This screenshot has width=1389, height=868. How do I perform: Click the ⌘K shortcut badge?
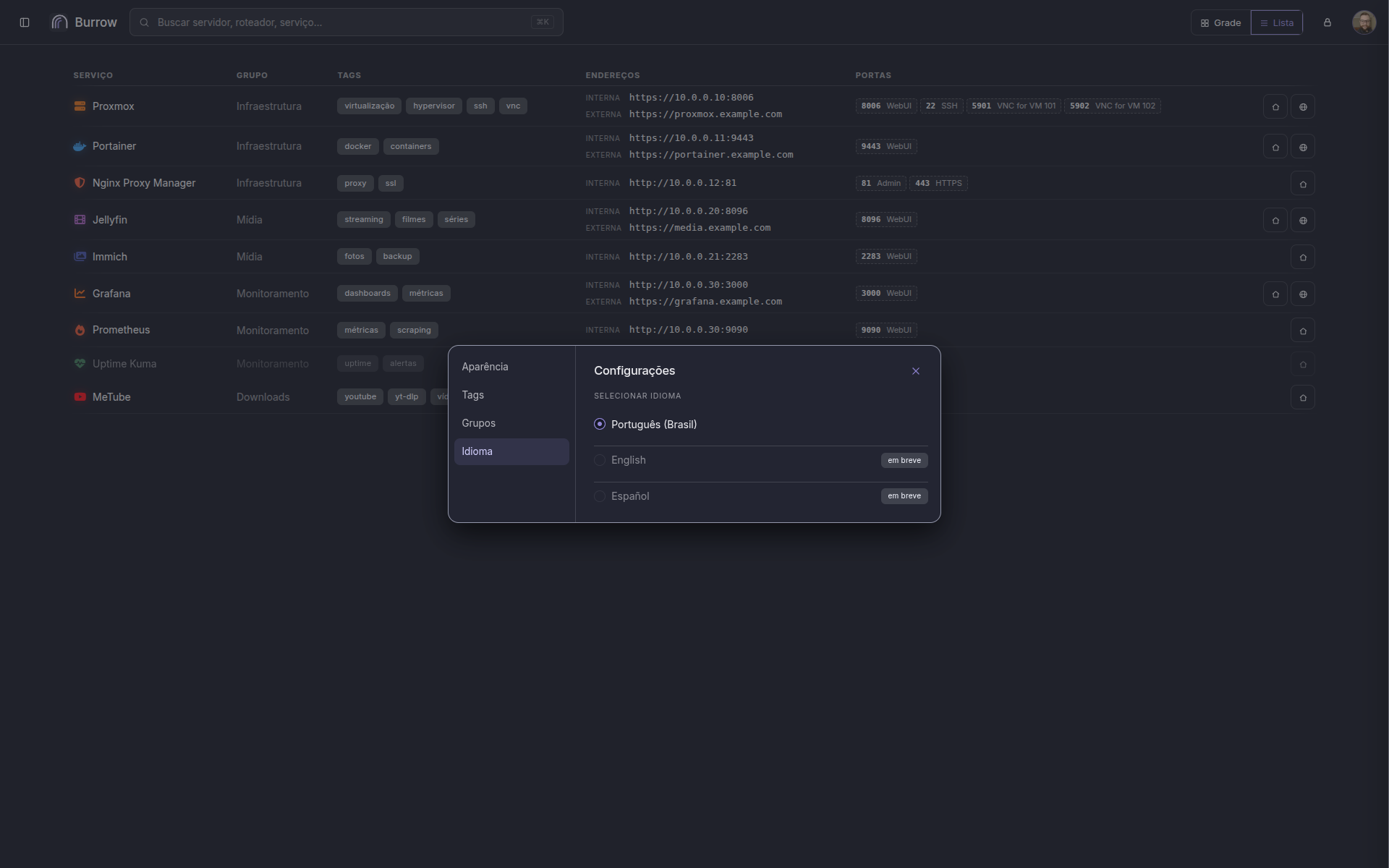coord(543,22)
